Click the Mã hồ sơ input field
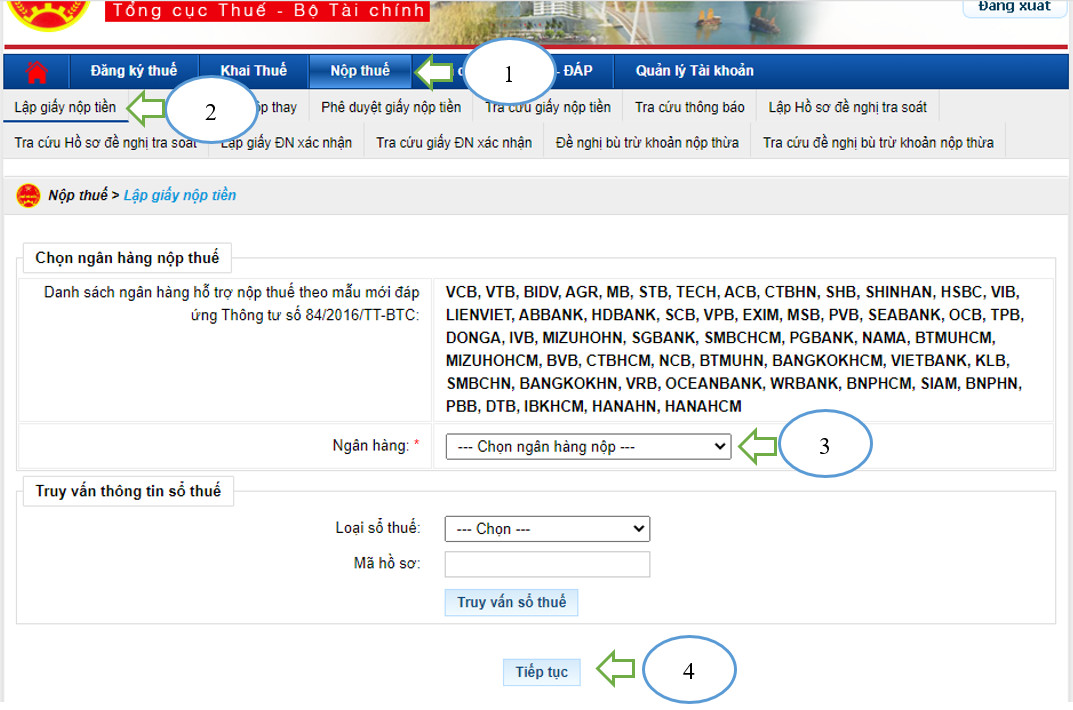 click(547, 564)
